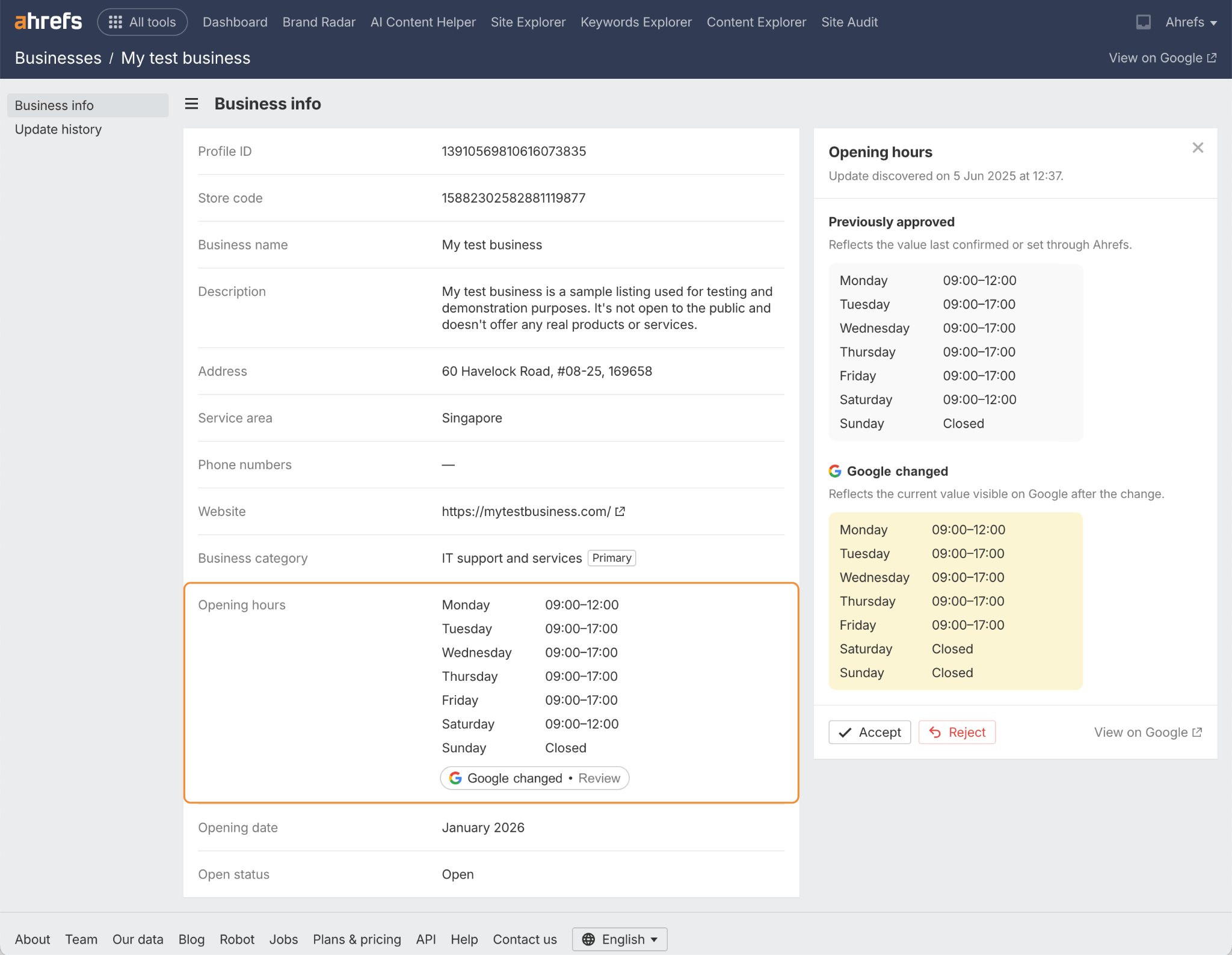This screenshot has height=955, width=1232.
Task: Open the Contact us footer link
Action: (524, 939)
